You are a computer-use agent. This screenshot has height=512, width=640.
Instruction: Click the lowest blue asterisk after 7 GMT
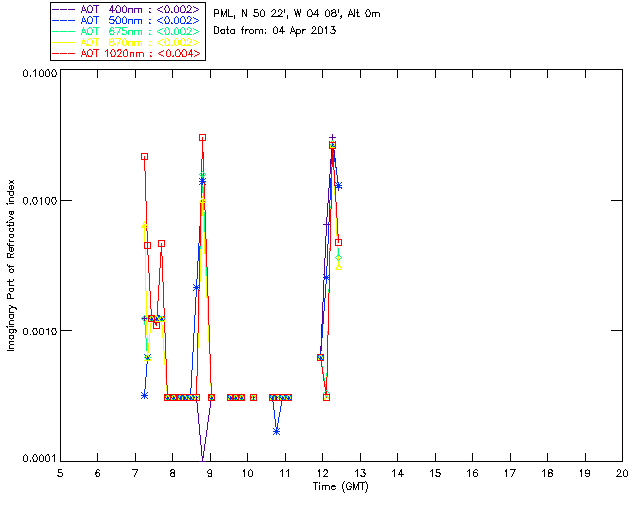click(144, 395)
